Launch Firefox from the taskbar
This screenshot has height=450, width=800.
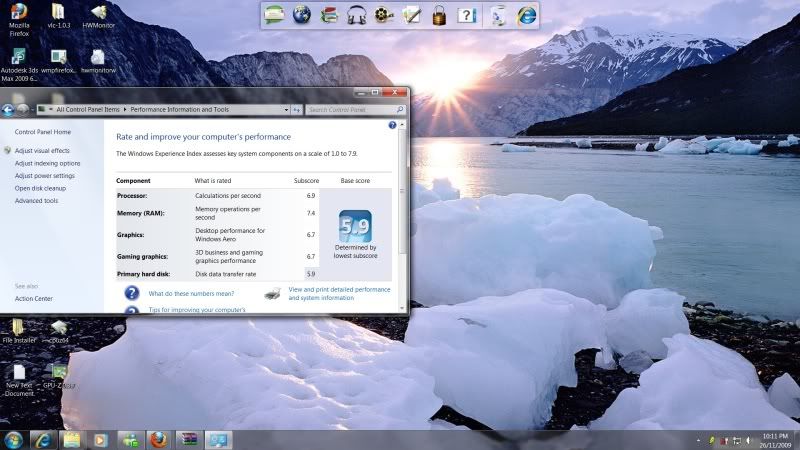(x=157, y=439)
